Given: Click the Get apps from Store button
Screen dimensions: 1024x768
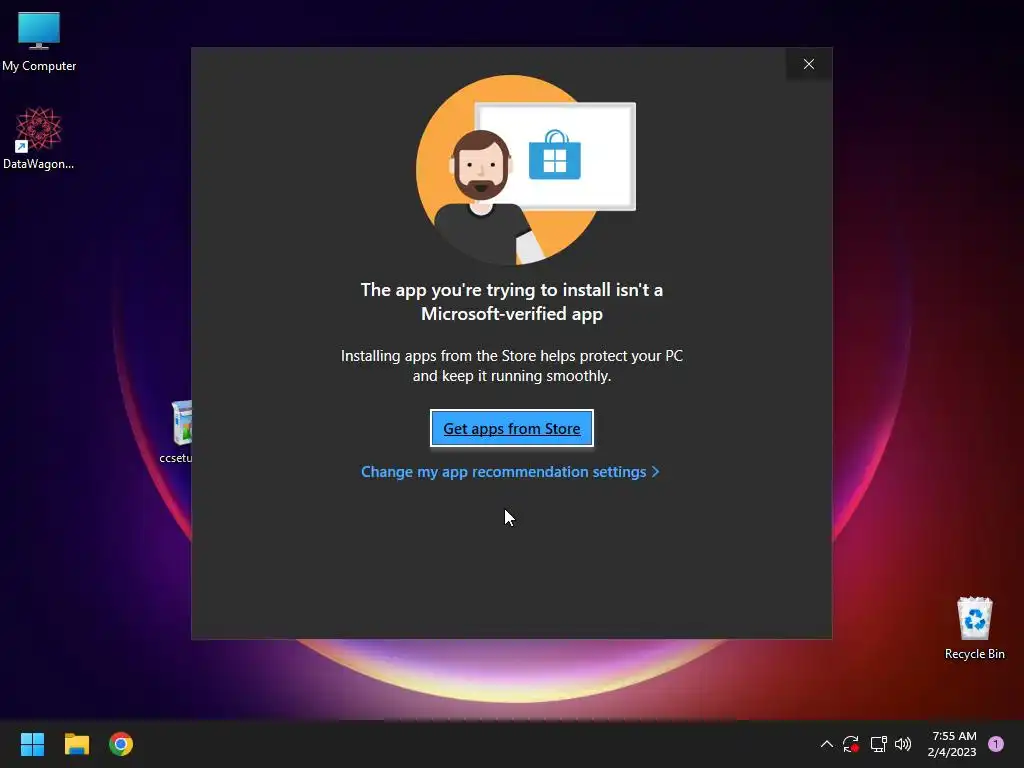Looking at the screenshot, I should (x=511, y=428).
